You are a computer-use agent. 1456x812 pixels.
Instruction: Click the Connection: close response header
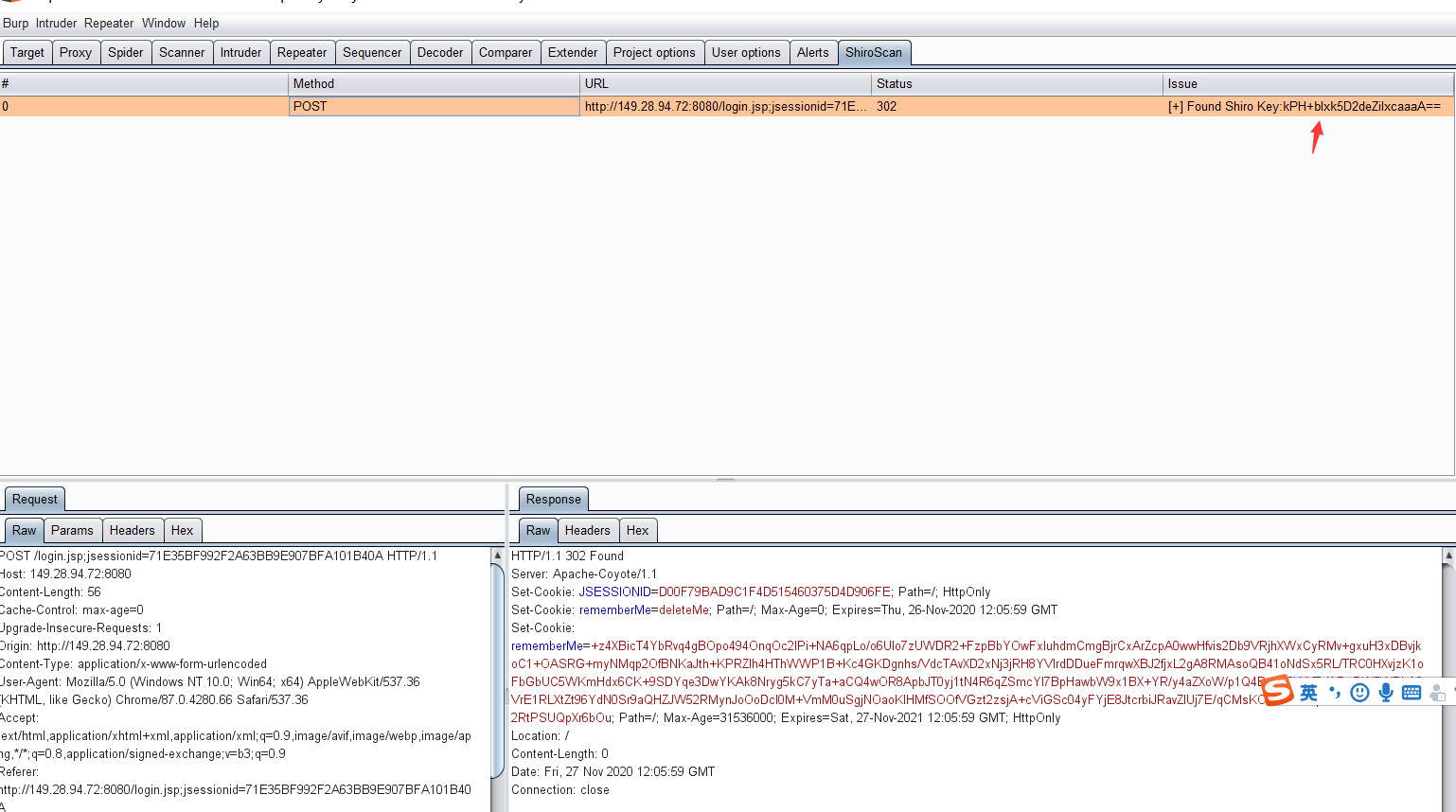[x=560, y=789]
